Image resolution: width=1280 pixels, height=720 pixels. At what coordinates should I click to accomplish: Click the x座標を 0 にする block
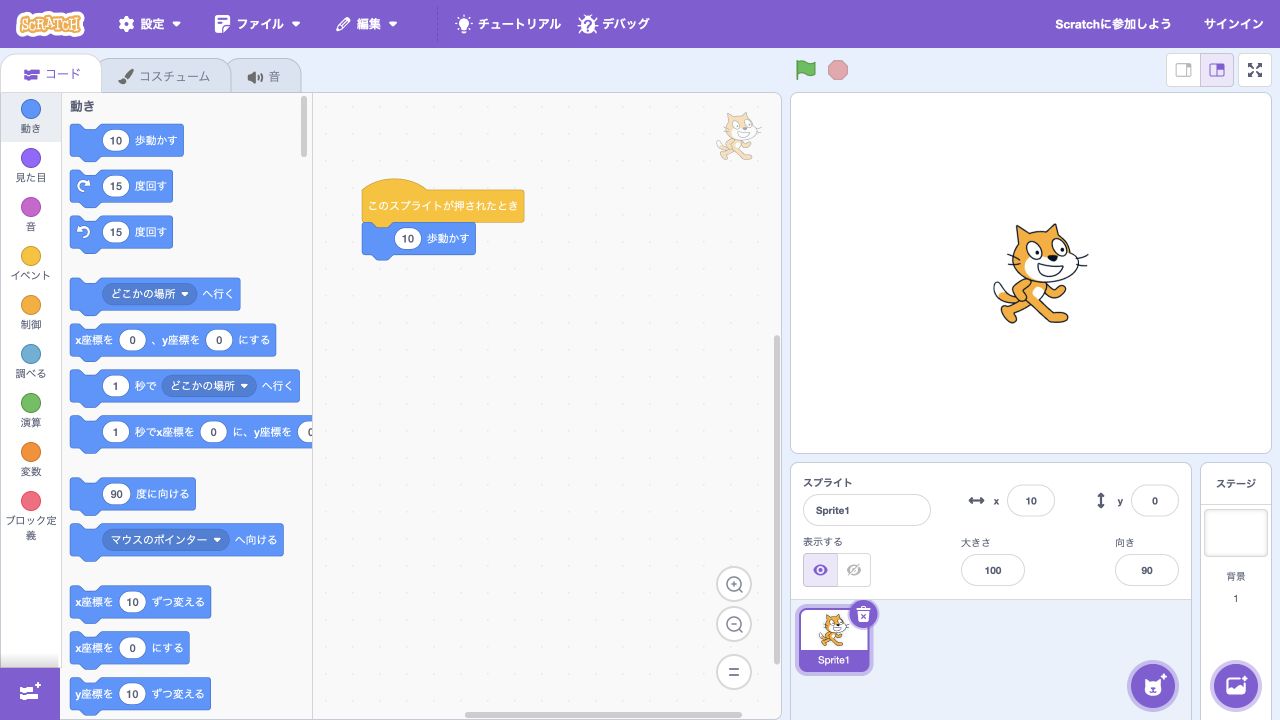(x=129, y=649)
